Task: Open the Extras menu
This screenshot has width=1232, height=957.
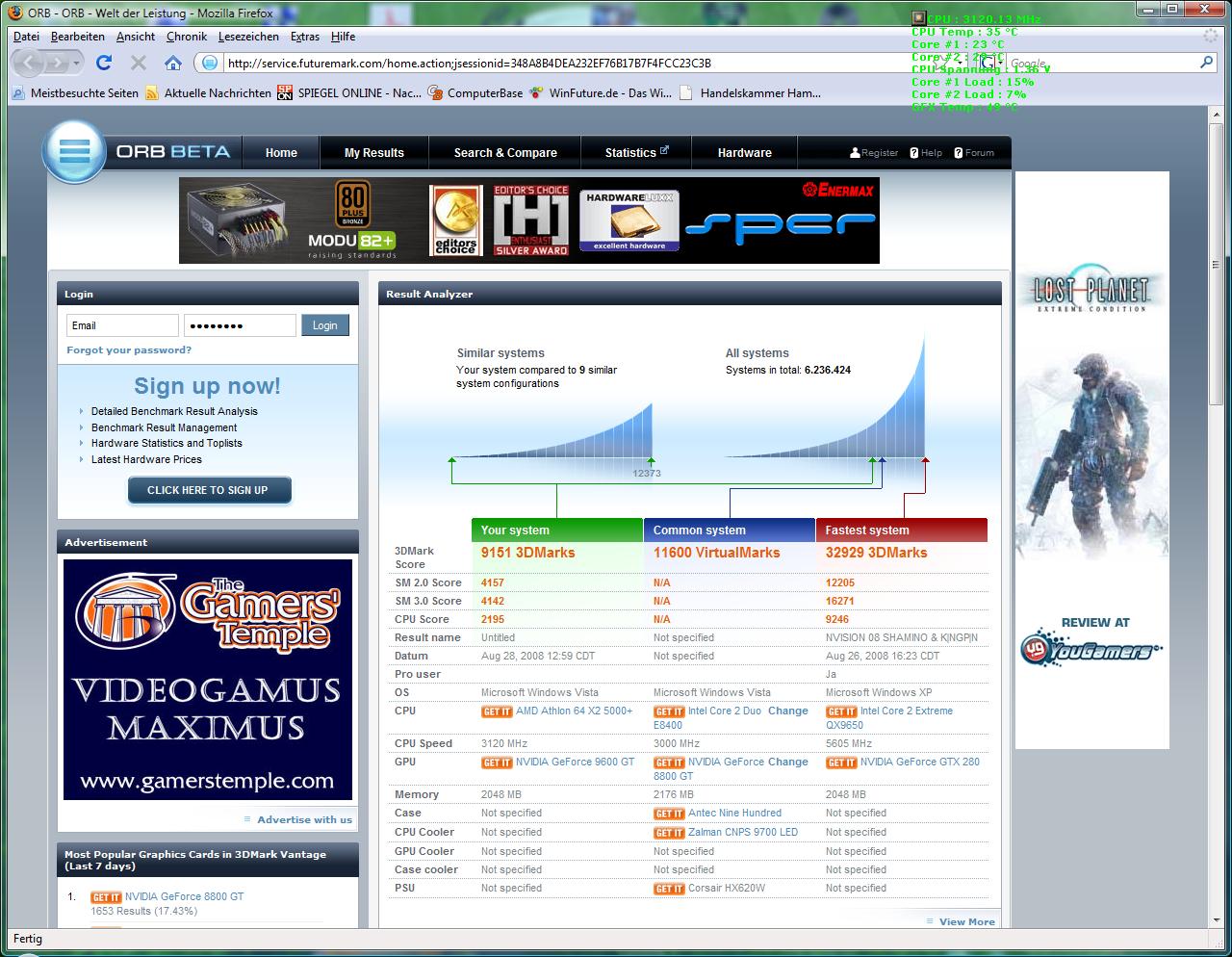Action: 305,37
